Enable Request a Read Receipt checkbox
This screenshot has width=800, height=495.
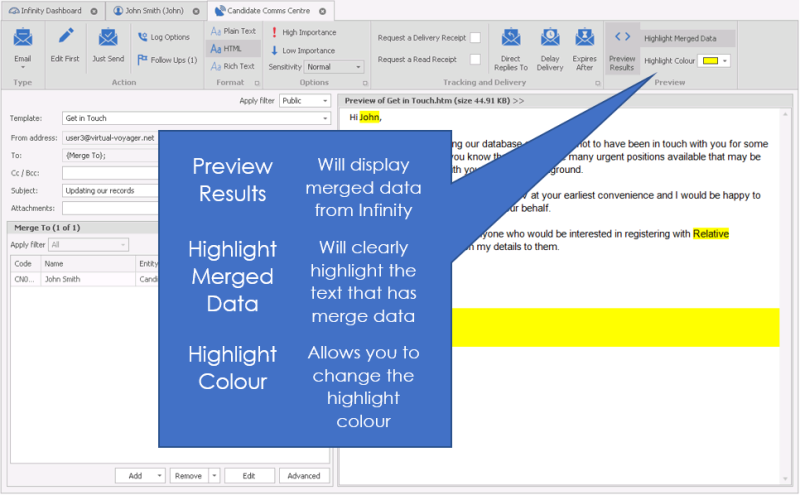click(475, 59)
